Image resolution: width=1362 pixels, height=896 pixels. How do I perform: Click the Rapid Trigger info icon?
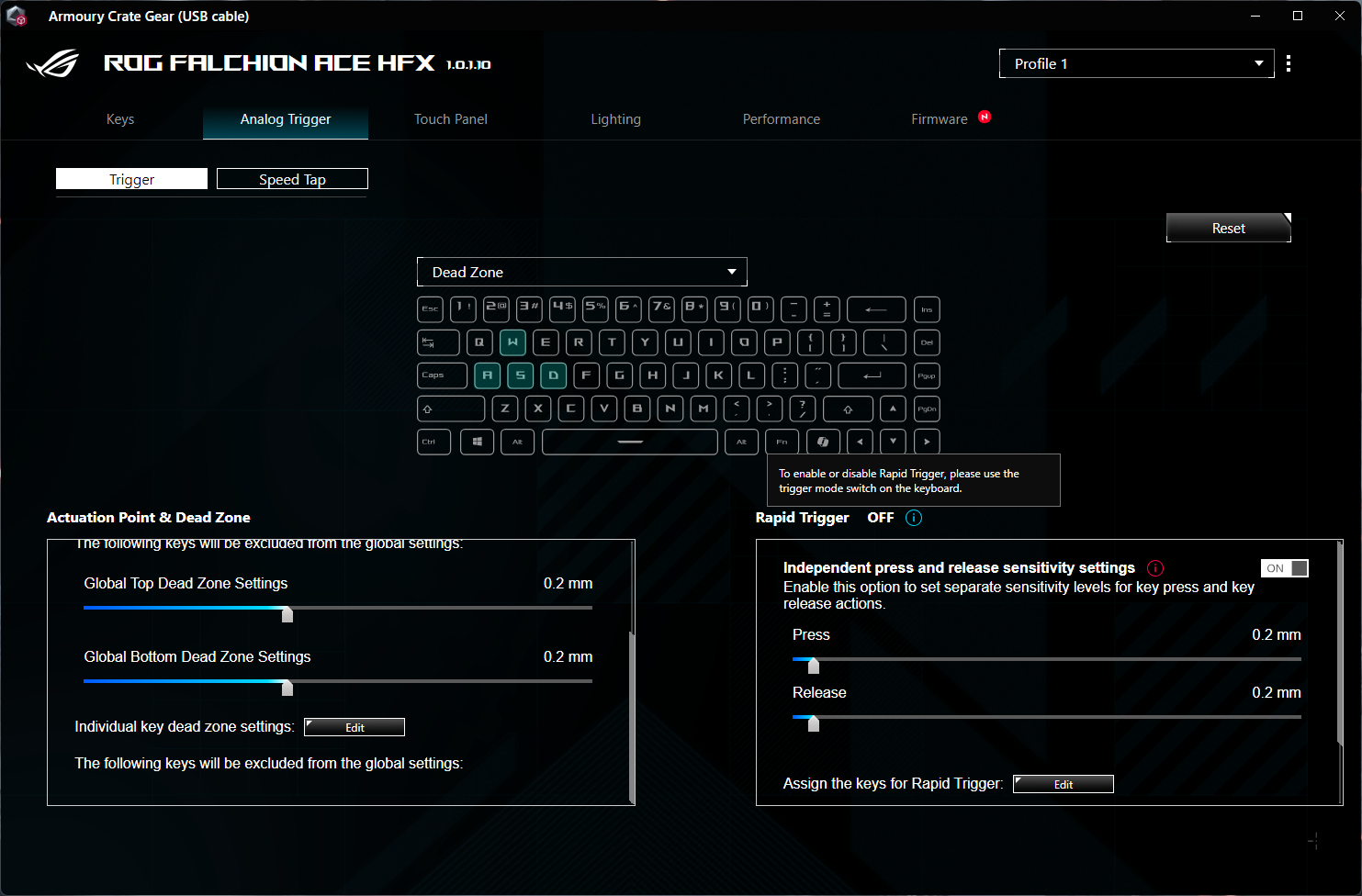point(914,518)
